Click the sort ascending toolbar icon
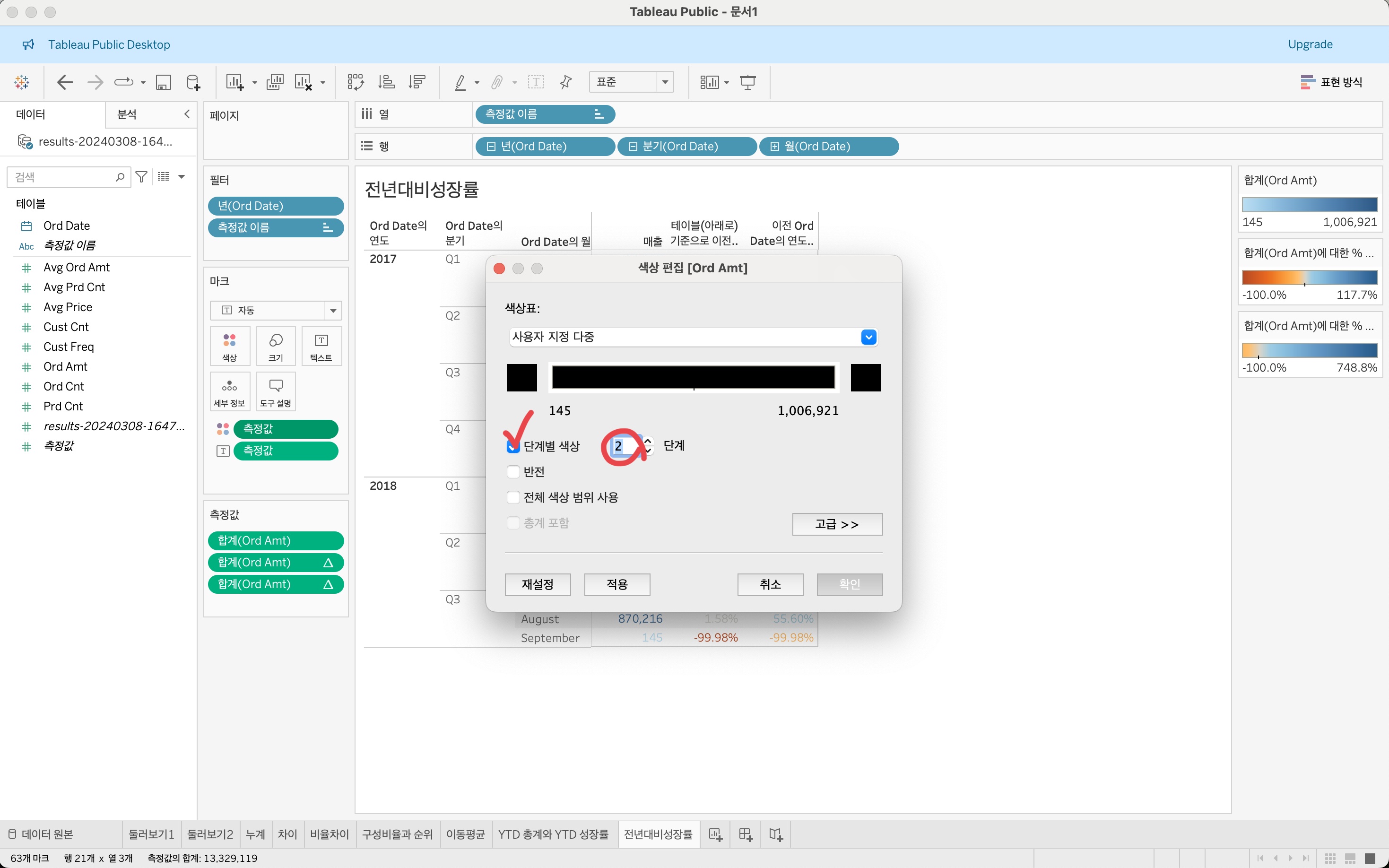Image resolution: width=1389 pixels, height=868 pixels. (386, 82)
